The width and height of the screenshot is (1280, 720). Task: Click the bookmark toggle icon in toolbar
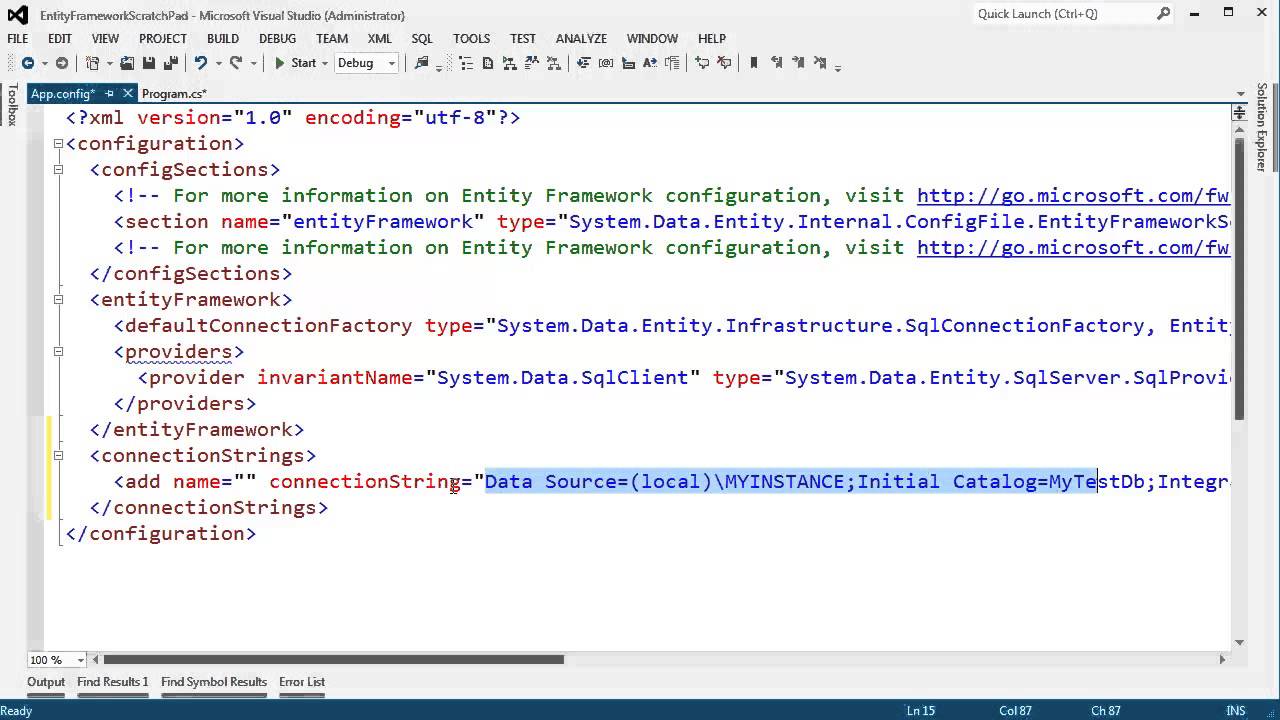[x=753, y=63]
